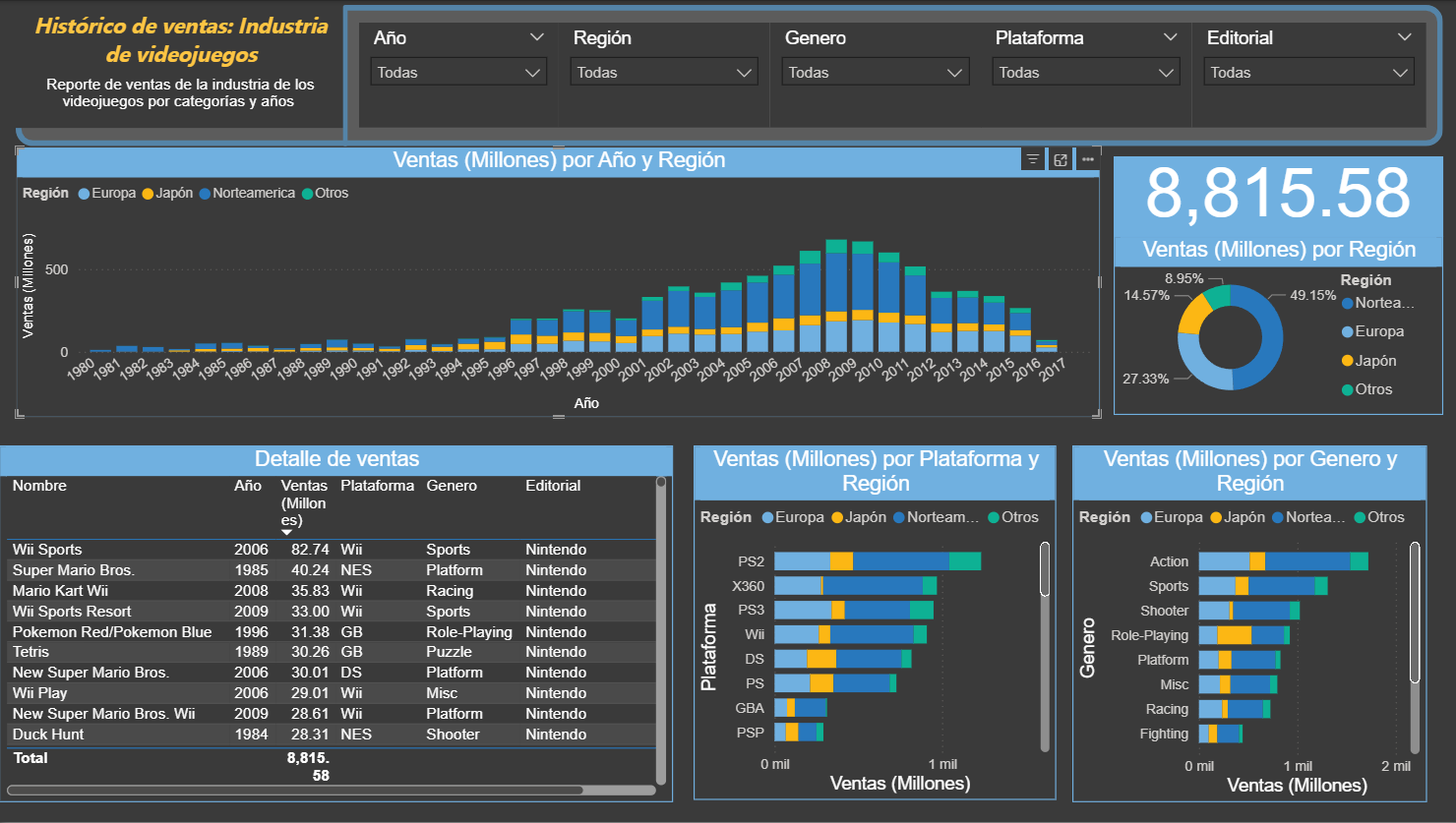The image size is (1456, 823).
Task: Click the Editorial slicer header chevron
Action: tap(1404, 37)
